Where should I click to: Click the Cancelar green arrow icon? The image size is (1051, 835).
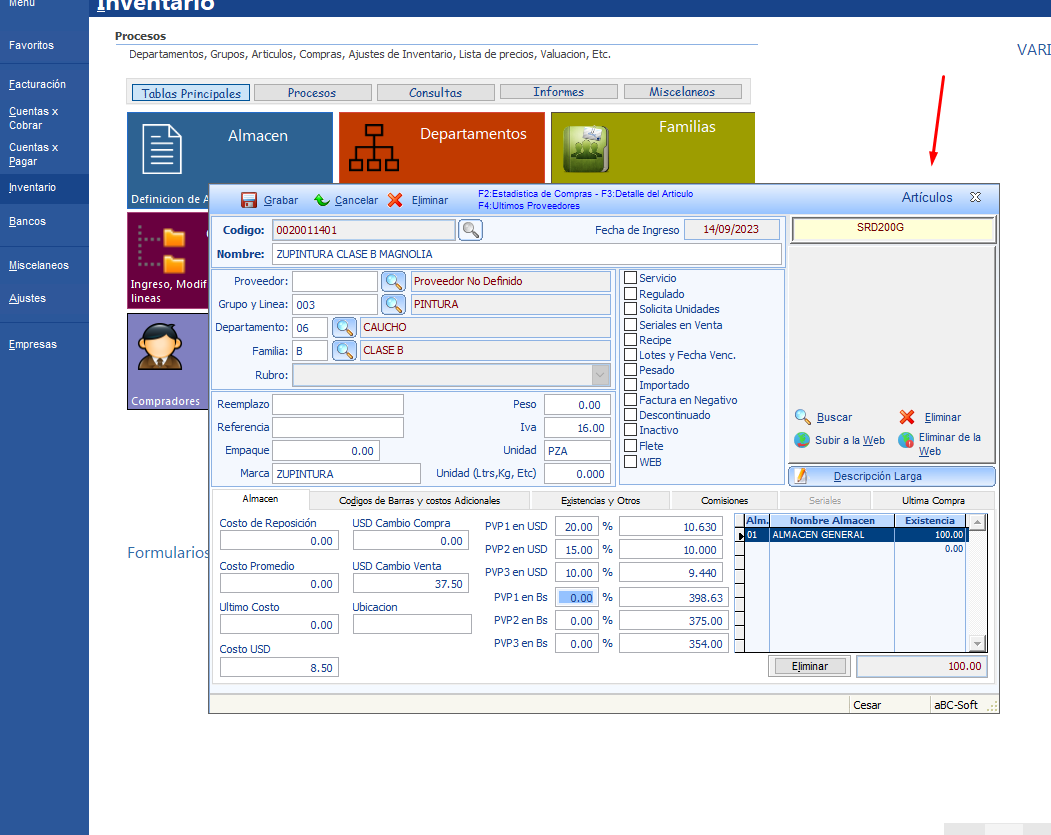(321, 200)
